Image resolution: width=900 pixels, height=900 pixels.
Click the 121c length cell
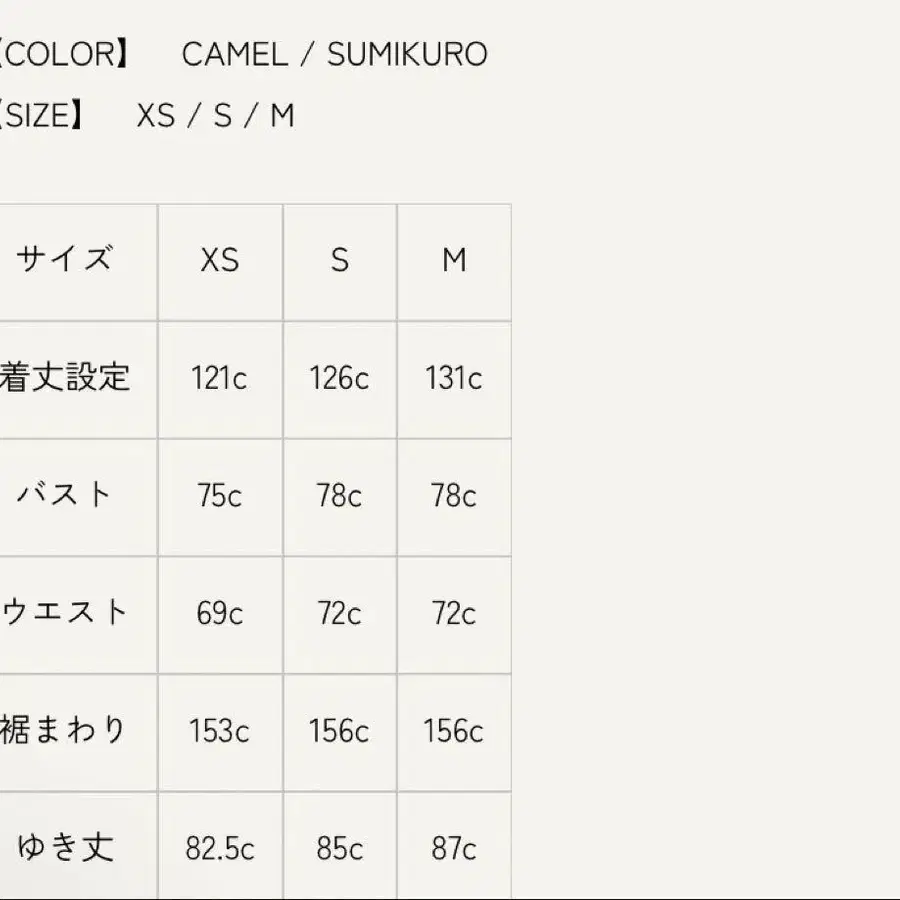(x=219, y=378)
